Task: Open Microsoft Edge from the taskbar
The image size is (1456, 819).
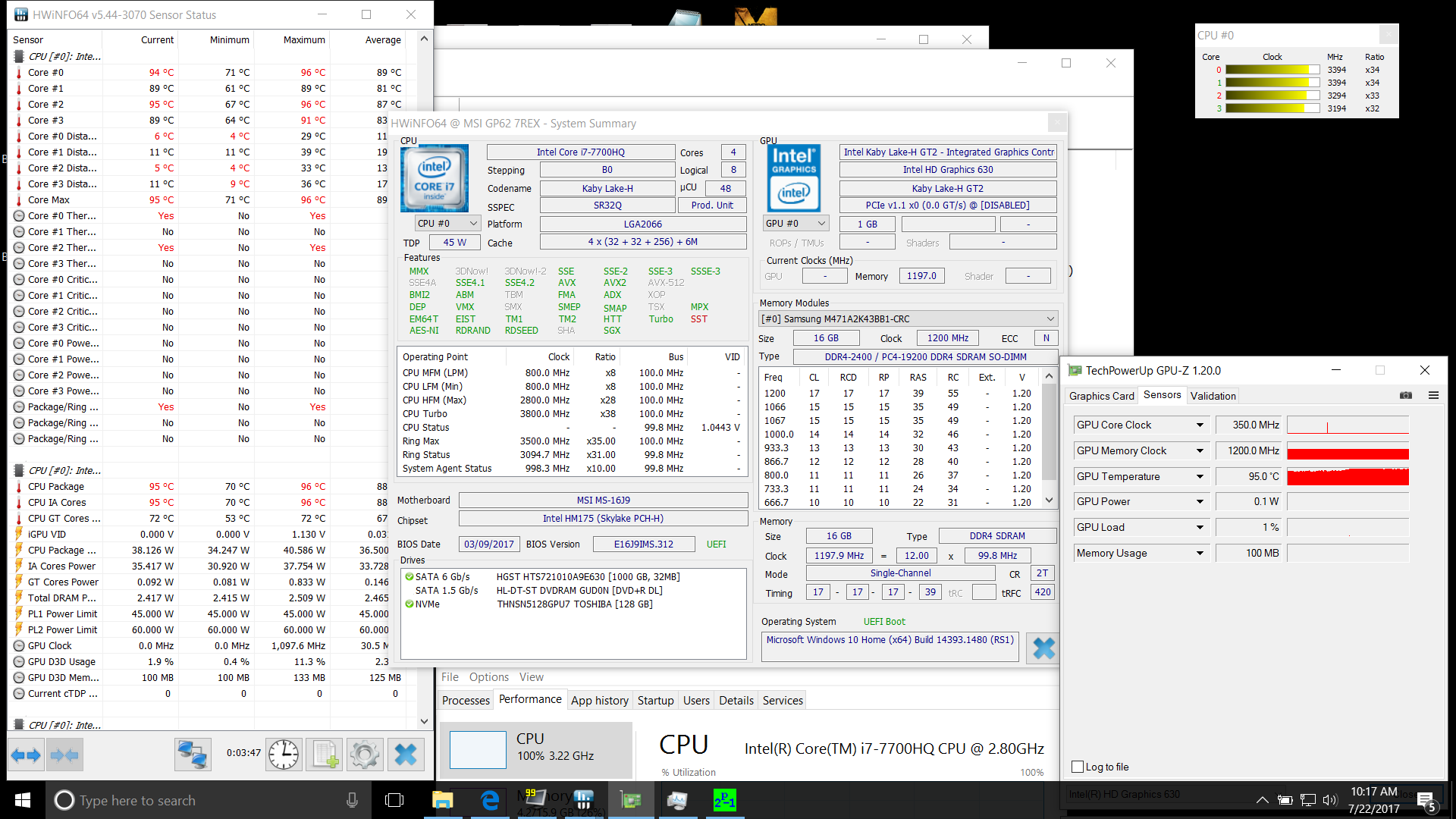Action: [x=490, y=800]
